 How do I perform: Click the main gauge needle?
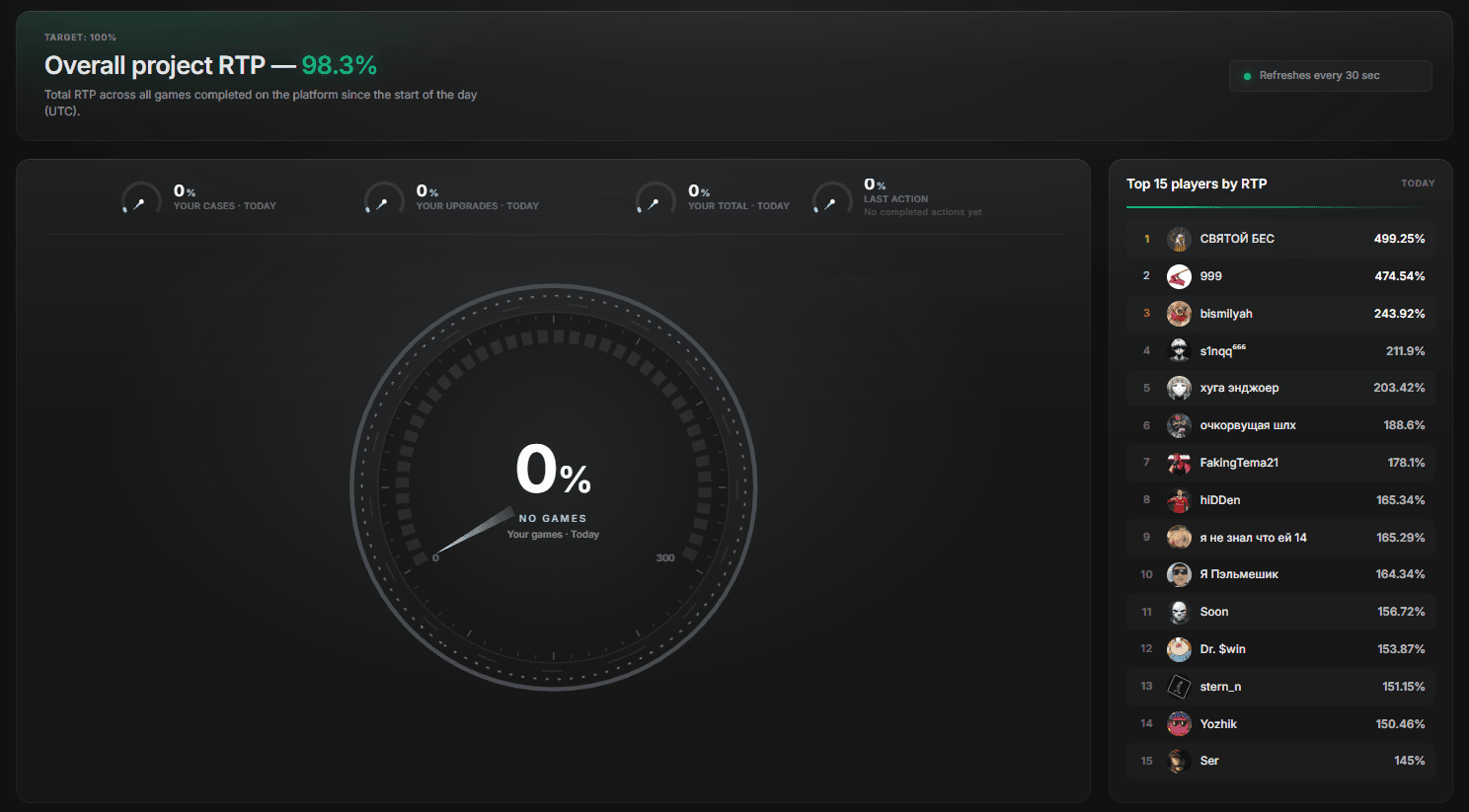pyautogui.click(x=474, y=532)
